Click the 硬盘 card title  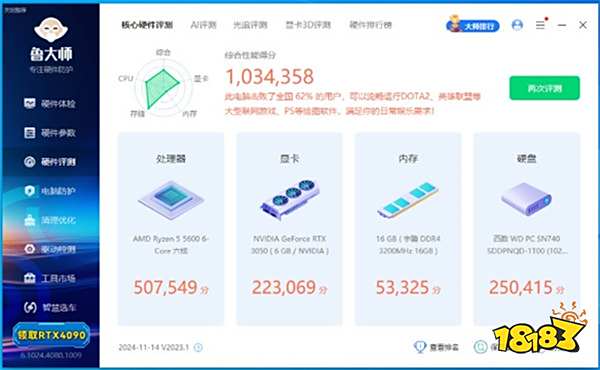coord(527,158)
